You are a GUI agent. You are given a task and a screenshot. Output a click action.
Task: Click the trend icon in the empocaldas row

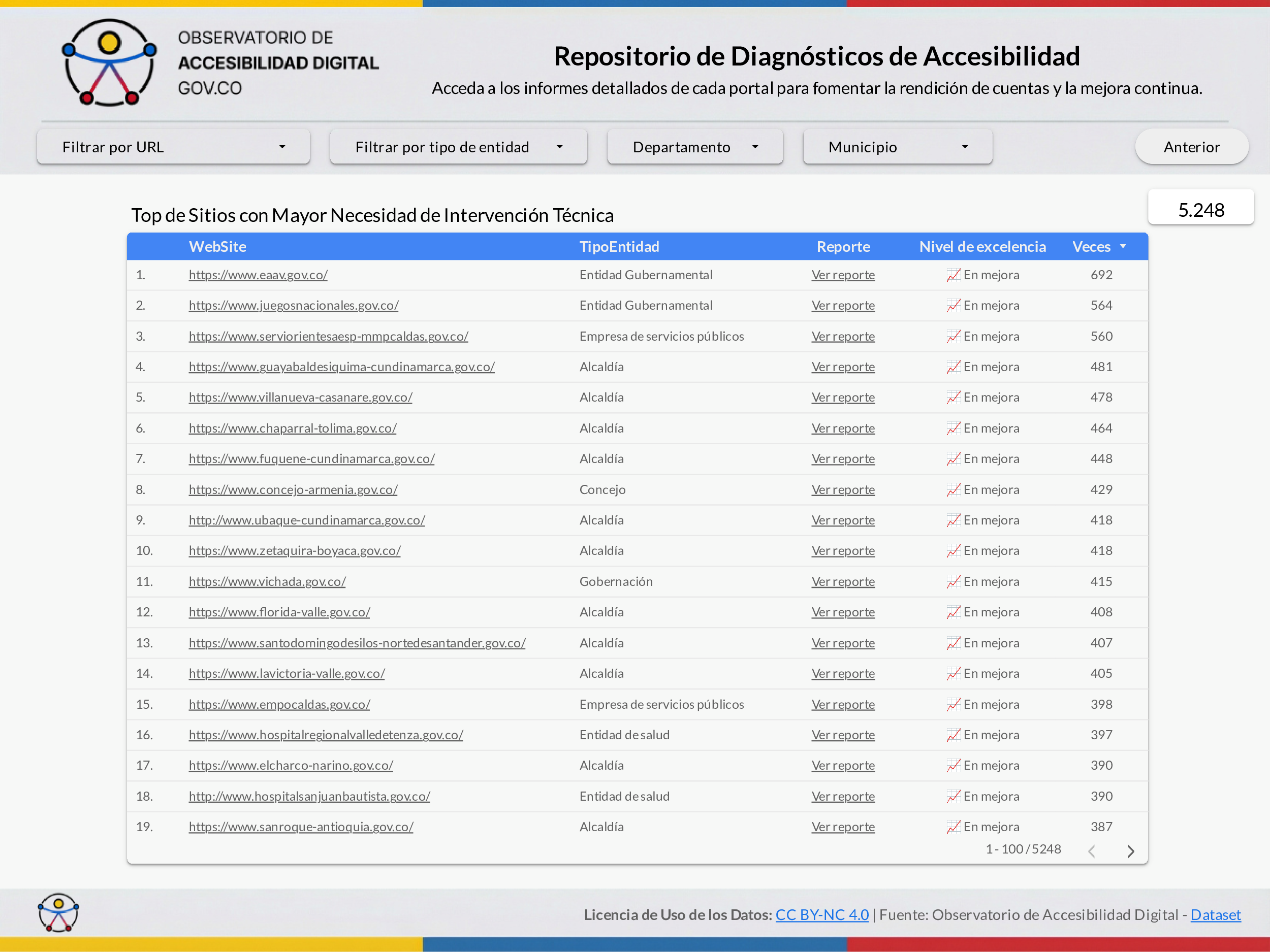tap(953, 704)
